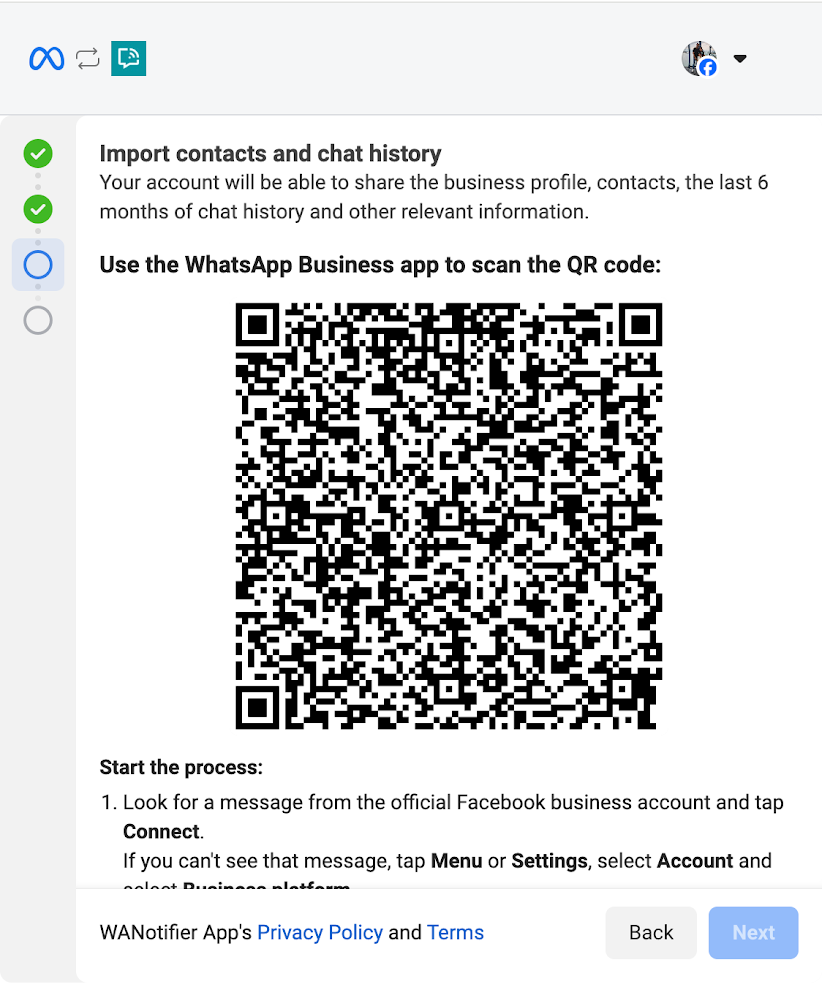Open the teal WANotifier chat app icon
This screenshot has height=987, width=822.
point(128,59)
